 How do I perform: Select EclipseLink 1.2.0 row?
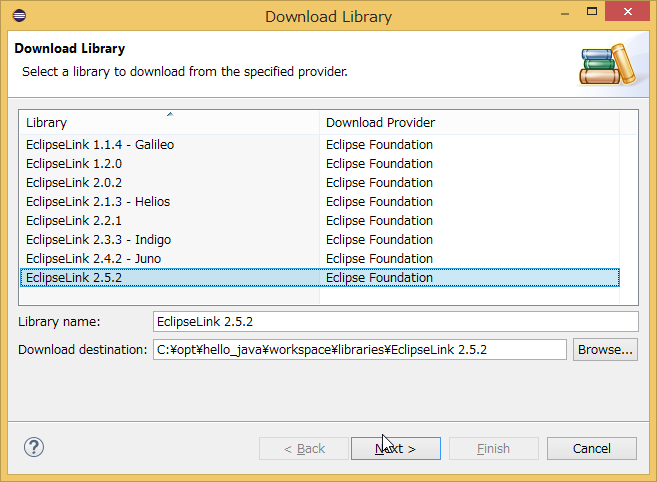320,163
